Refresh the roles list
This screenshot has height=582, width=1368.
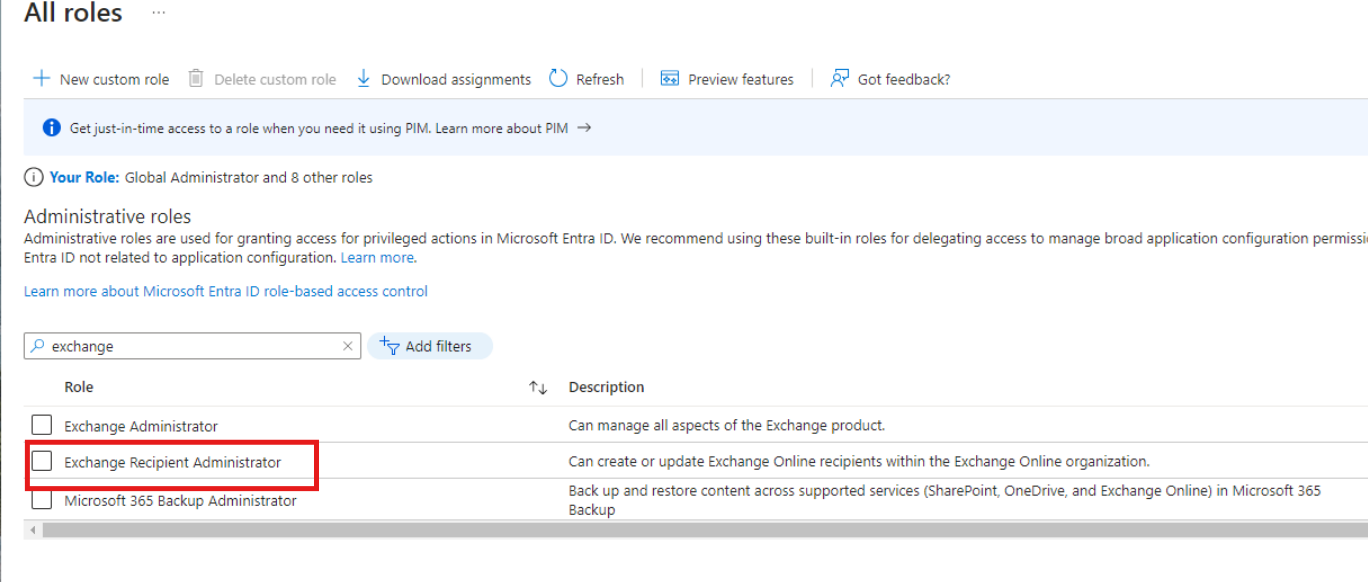557,79
